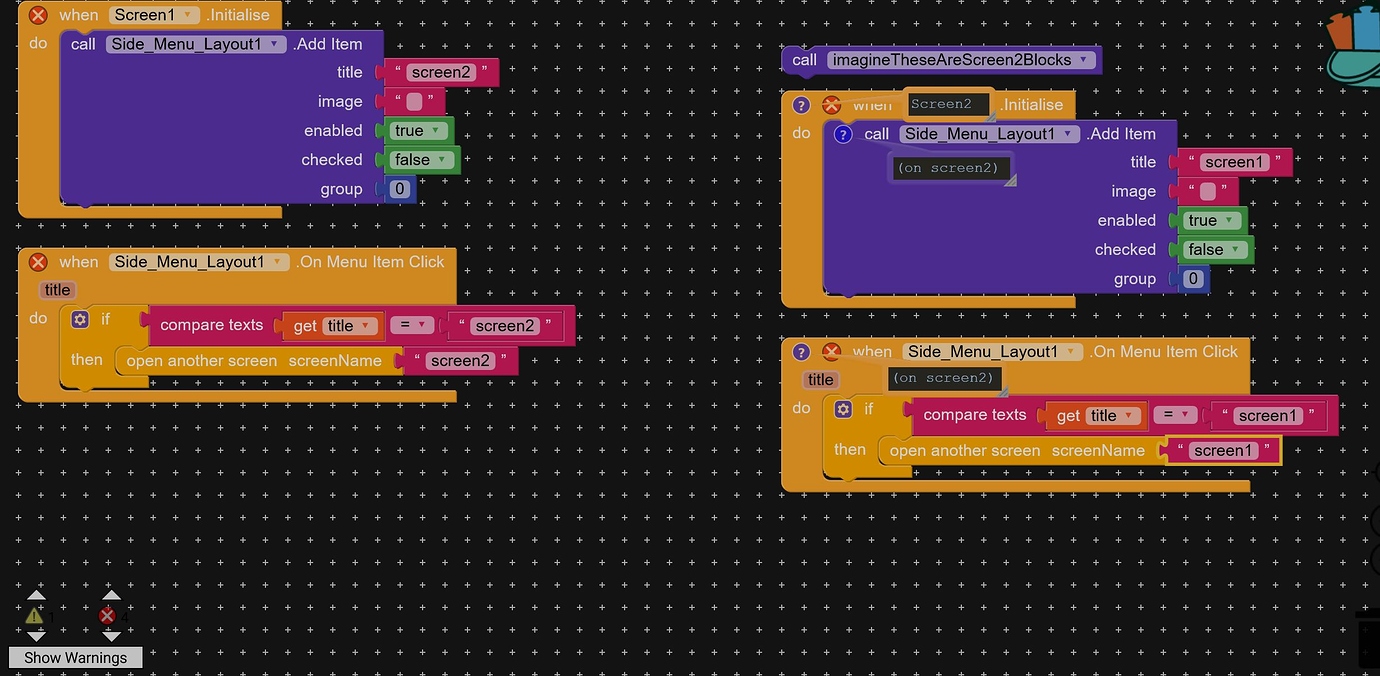Click the screen2 text string to edit it

click(x=443, y=72)
